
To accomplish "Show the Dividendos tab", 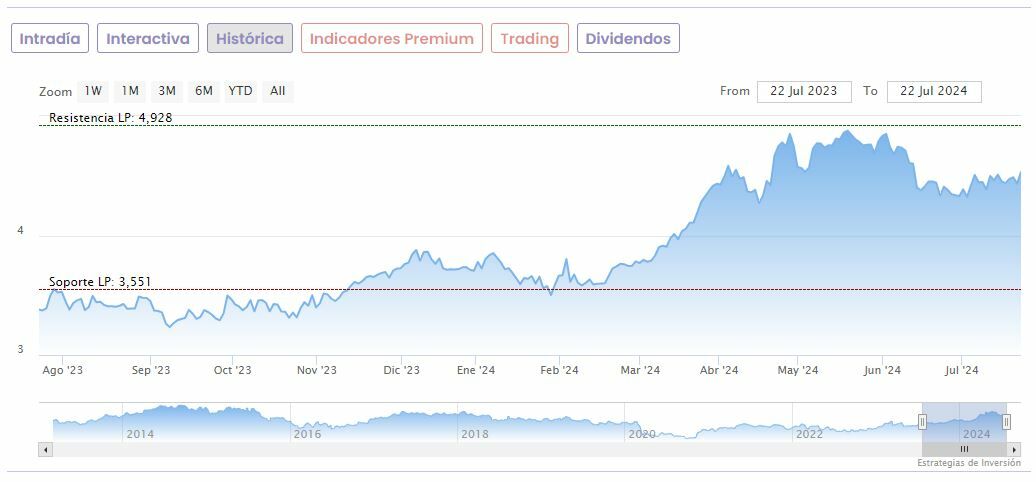I will coord(628,39).
